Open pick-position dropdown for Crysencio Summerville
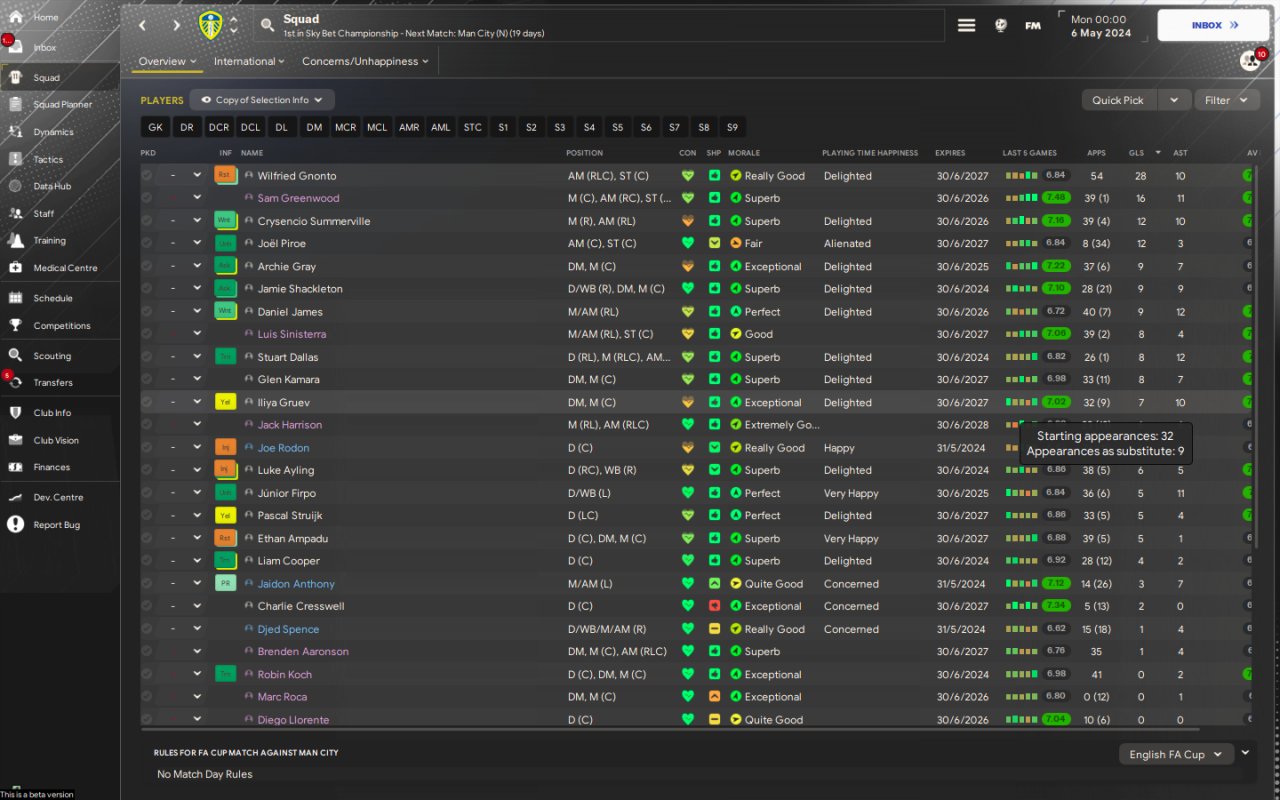The height and width of the screenshot is (800, 1280). coord(197,221)
